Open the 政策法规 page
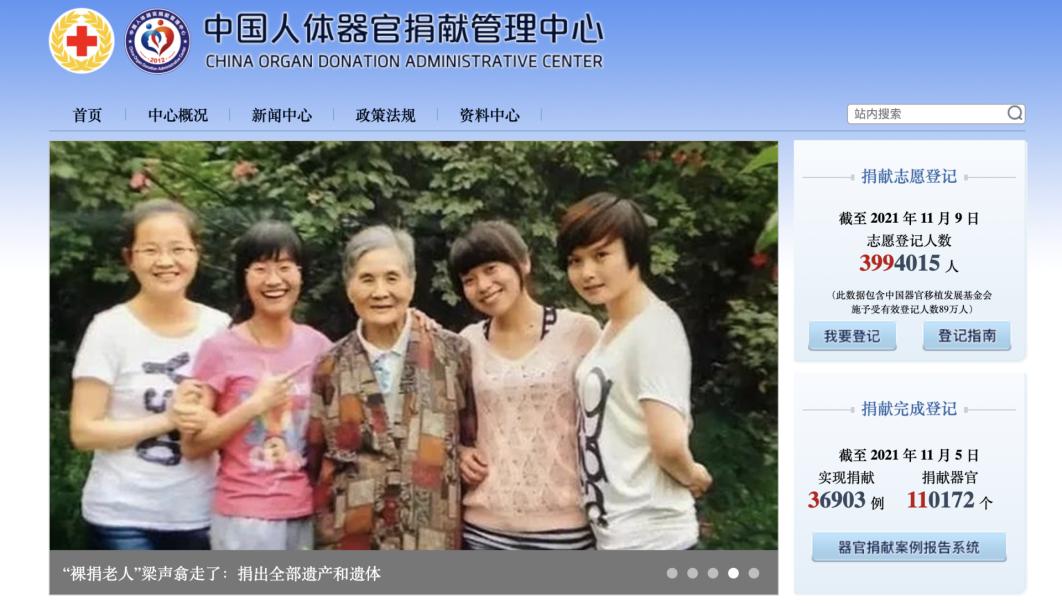 (x=385, y=115)
